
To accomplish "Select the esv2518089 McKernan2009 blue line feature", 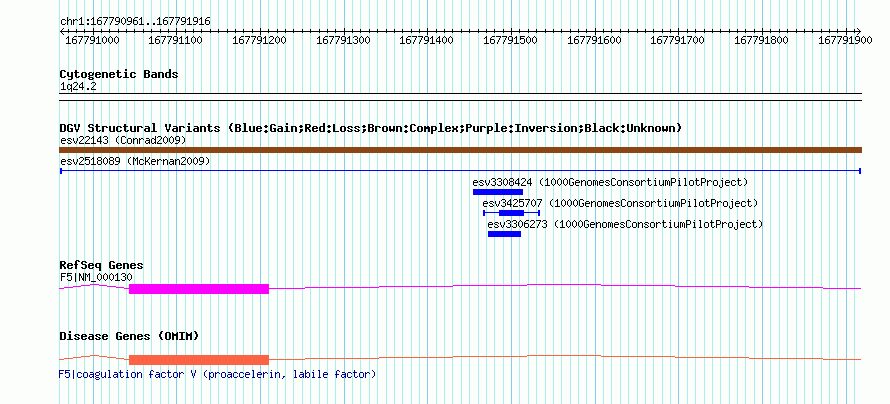I will (460, 170).
